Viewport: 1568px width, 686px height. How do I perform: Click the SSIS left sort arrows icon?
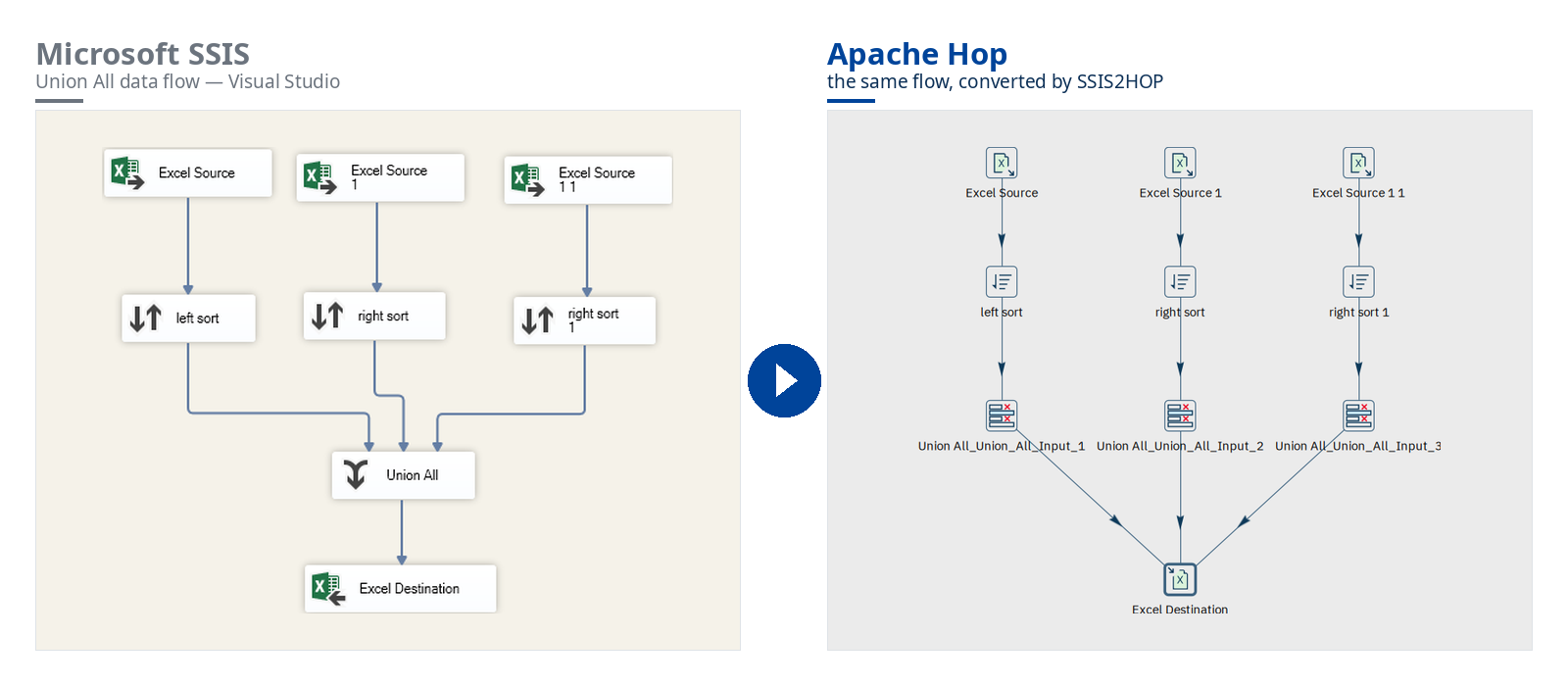point(146,318)
